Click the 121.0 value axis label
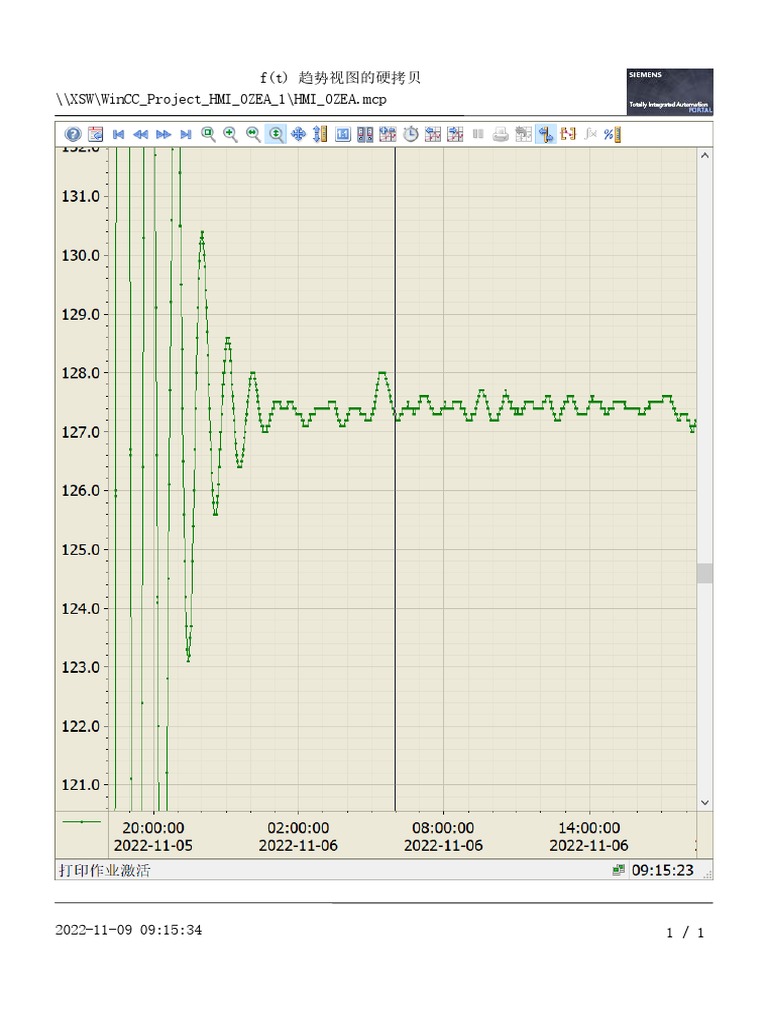768x1024 pixels. tap(80, 785)
